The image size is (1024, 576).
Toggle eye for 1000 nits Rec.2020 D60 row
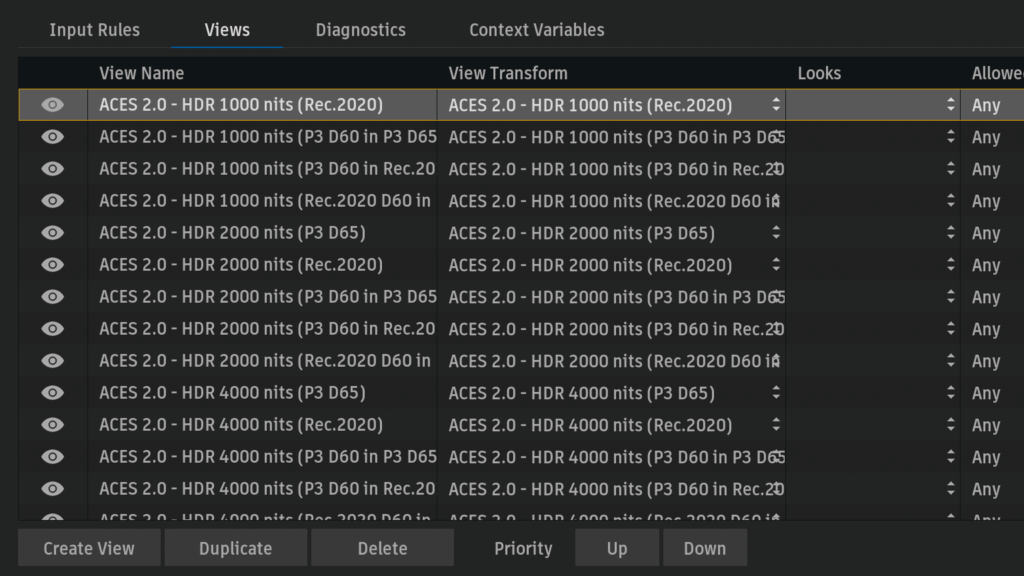tap(52, 200)
